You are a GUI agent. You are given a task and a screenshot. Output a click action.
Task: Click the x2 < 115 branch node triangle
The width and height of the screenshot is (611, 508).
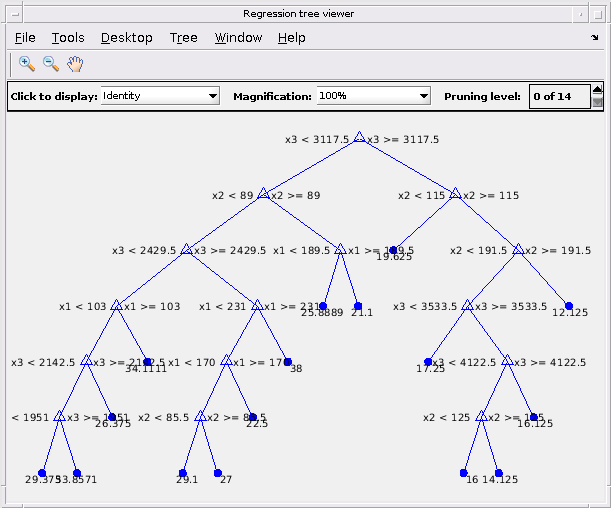coord(455,193)
